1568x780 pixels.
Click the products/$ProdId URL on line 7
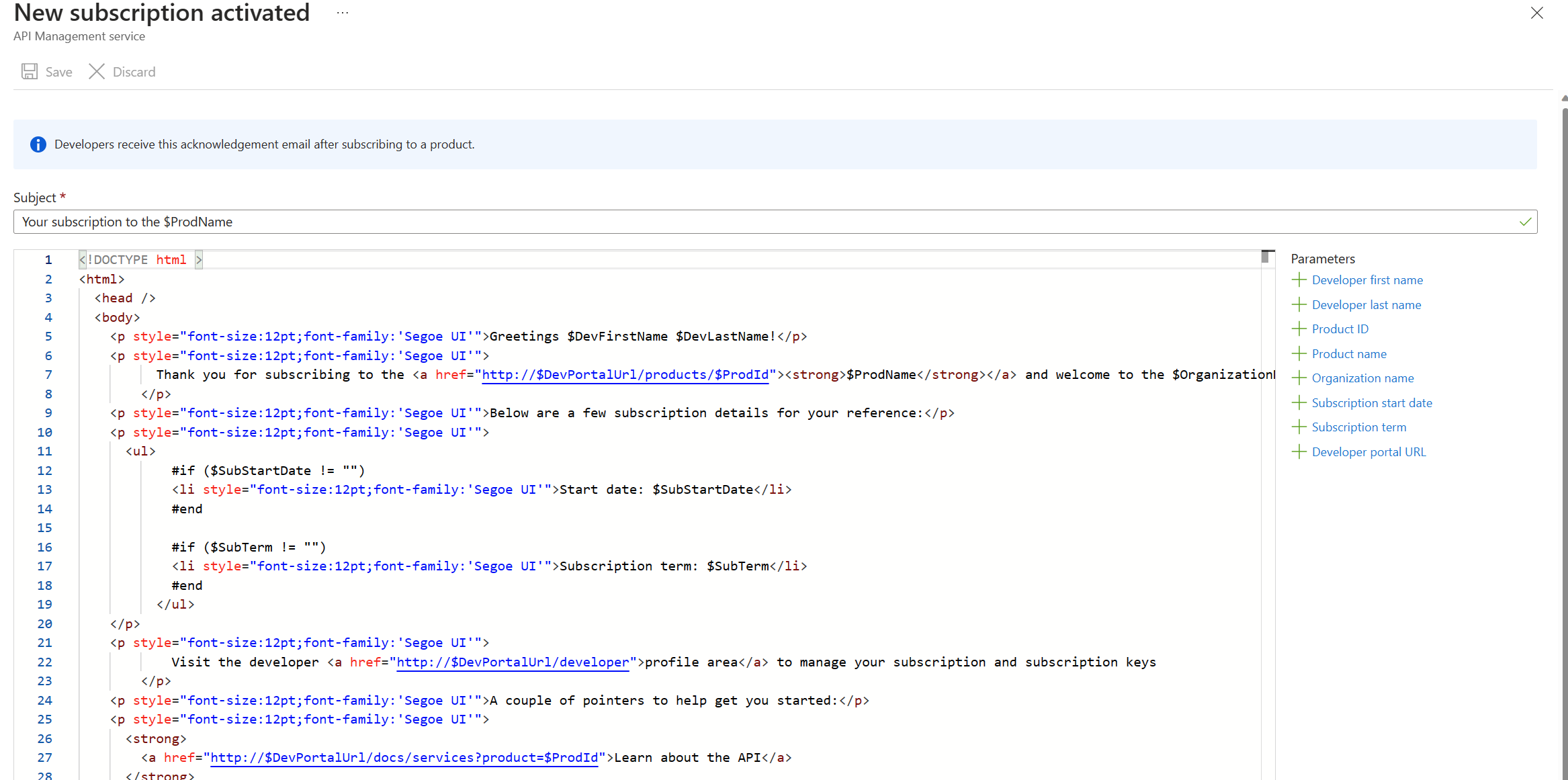625,375
